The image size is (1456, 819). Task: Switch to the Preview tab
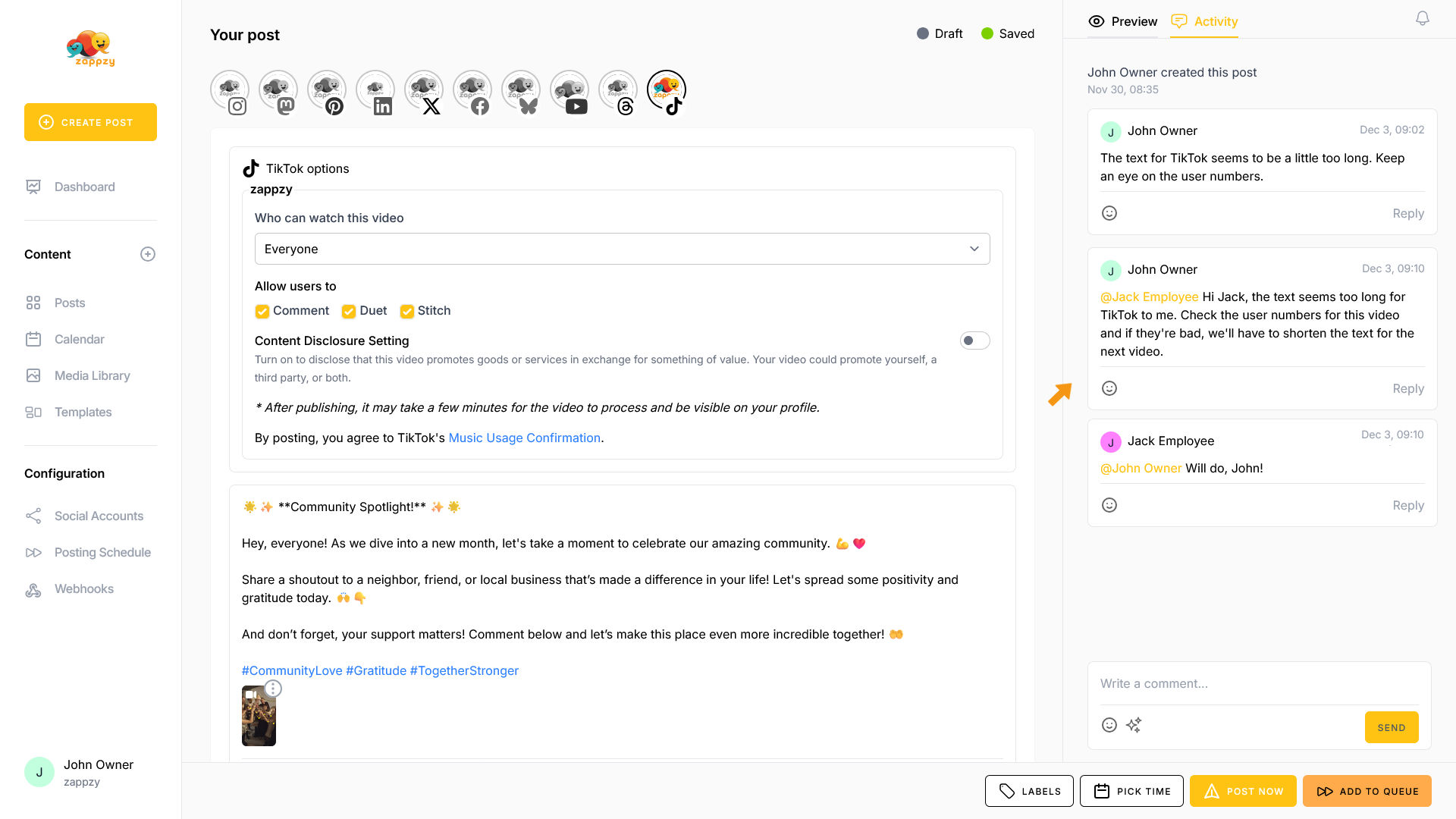point(1122,21)
